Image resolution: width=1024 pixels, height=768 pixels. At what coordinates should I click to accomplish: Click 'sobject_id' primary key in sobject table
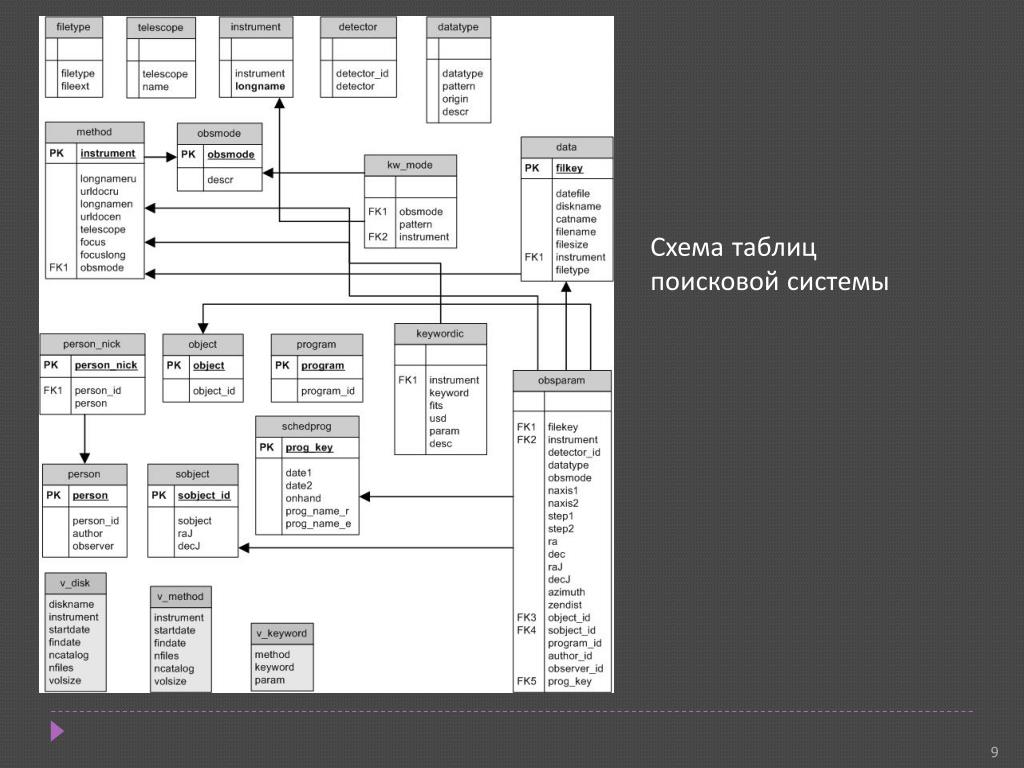tap(204, 496)
